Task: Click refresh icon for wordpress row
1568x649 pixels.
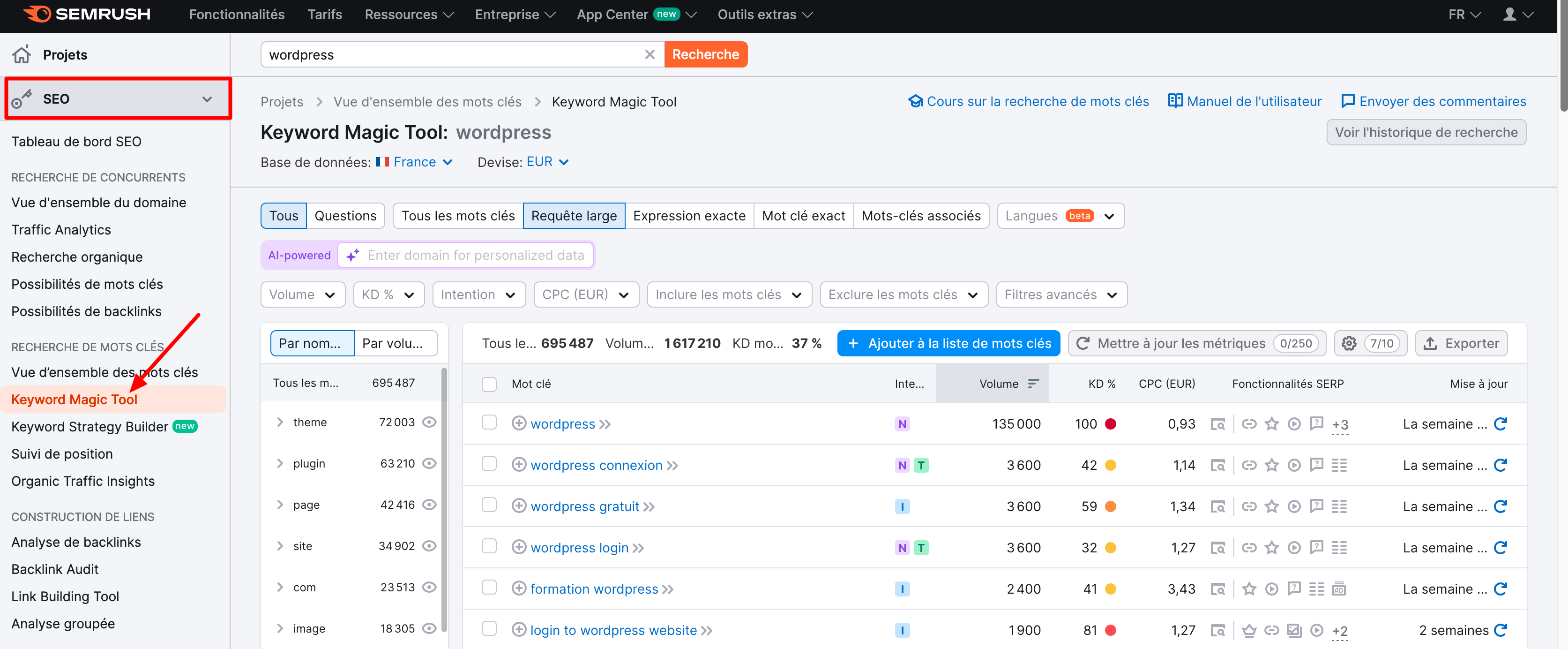Action: pos(1501,424)
